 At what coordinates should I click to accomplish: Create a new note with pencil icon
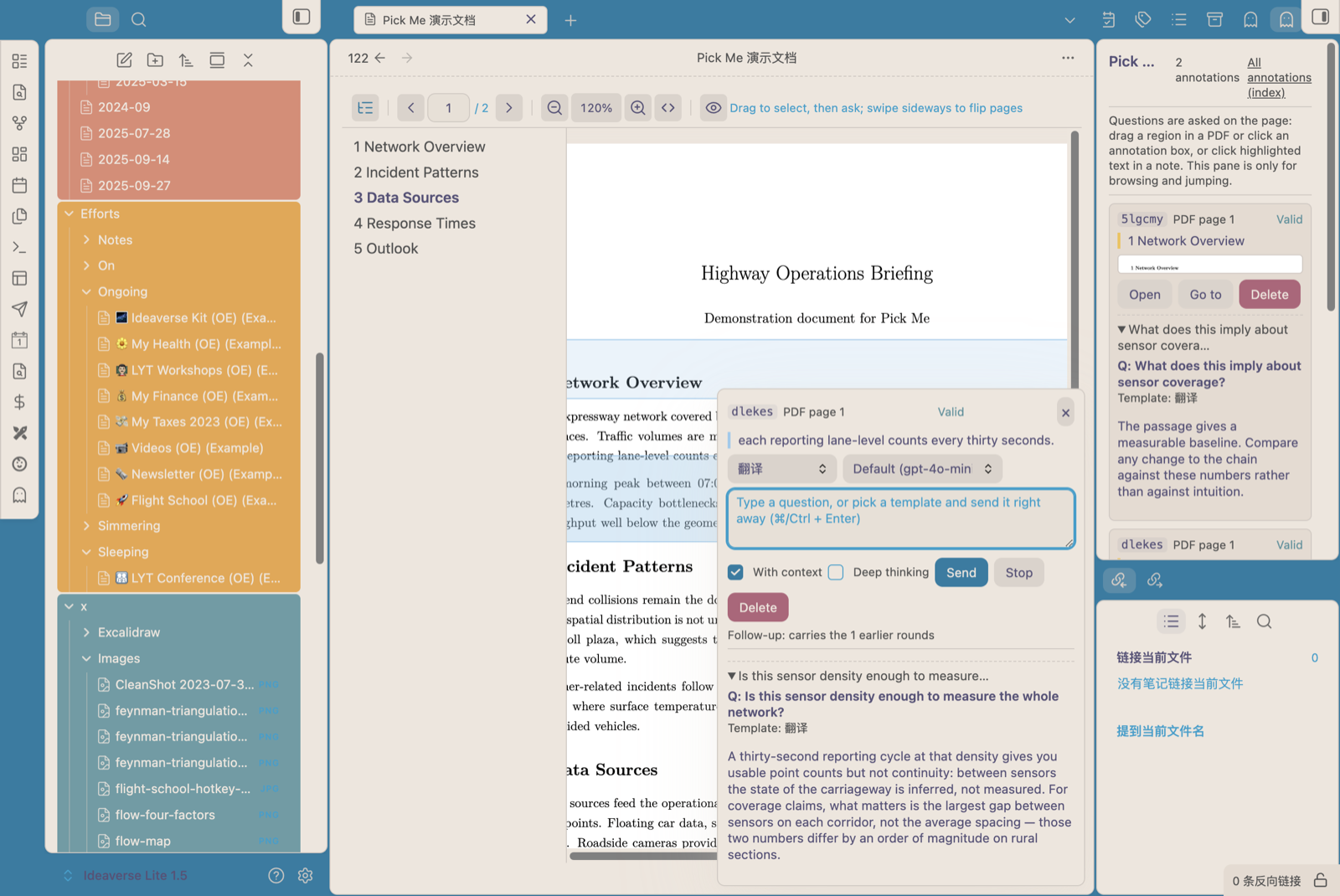pyautogui.click(x=124, y=60)
